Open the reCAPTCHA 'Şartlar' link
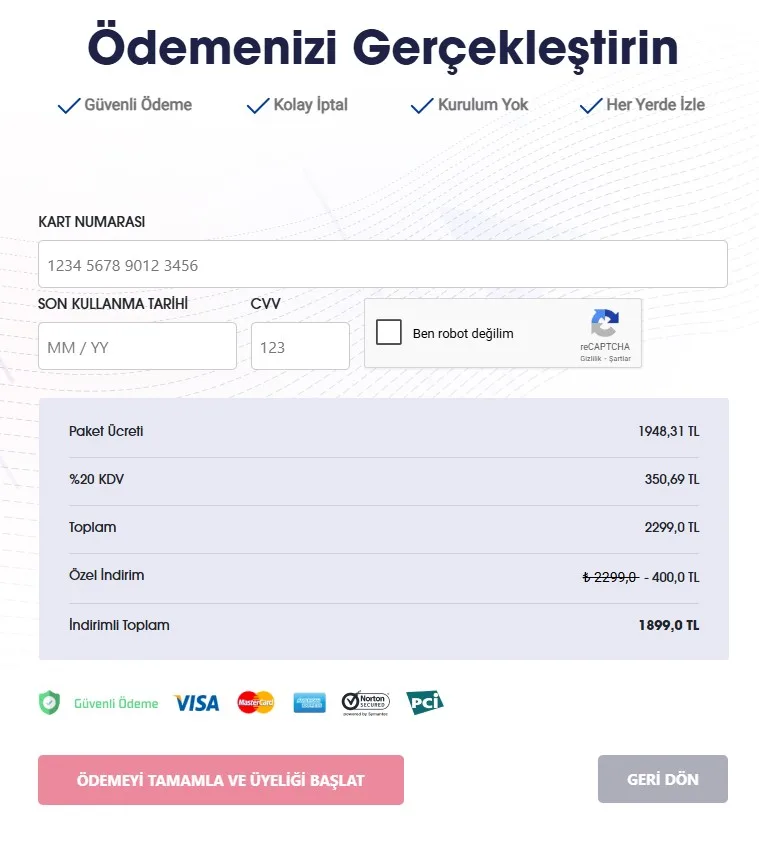Screen dimensions: 759x865 click(x=620, y=358)
